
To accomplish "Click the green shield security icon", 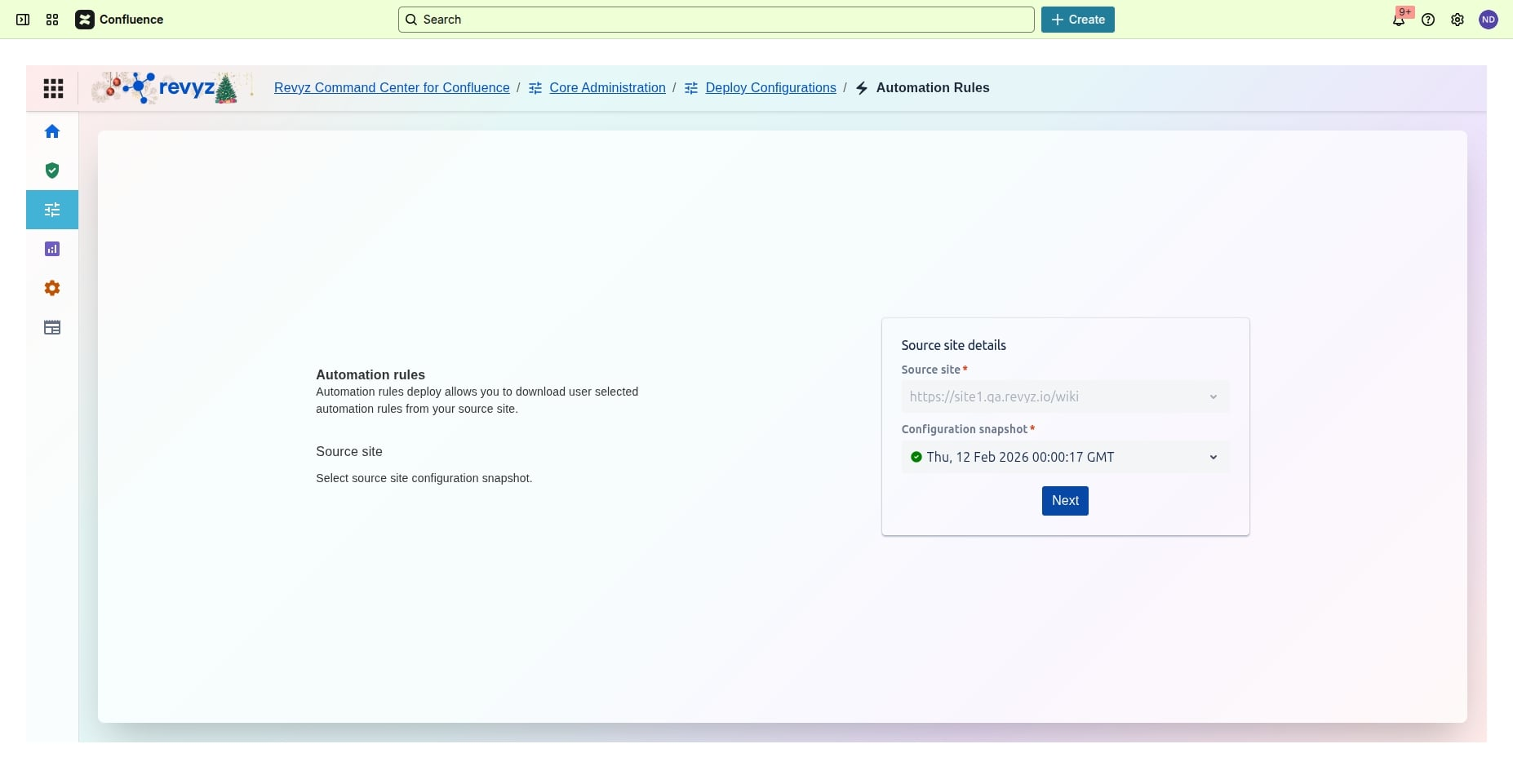I will (x=52, y=171).
